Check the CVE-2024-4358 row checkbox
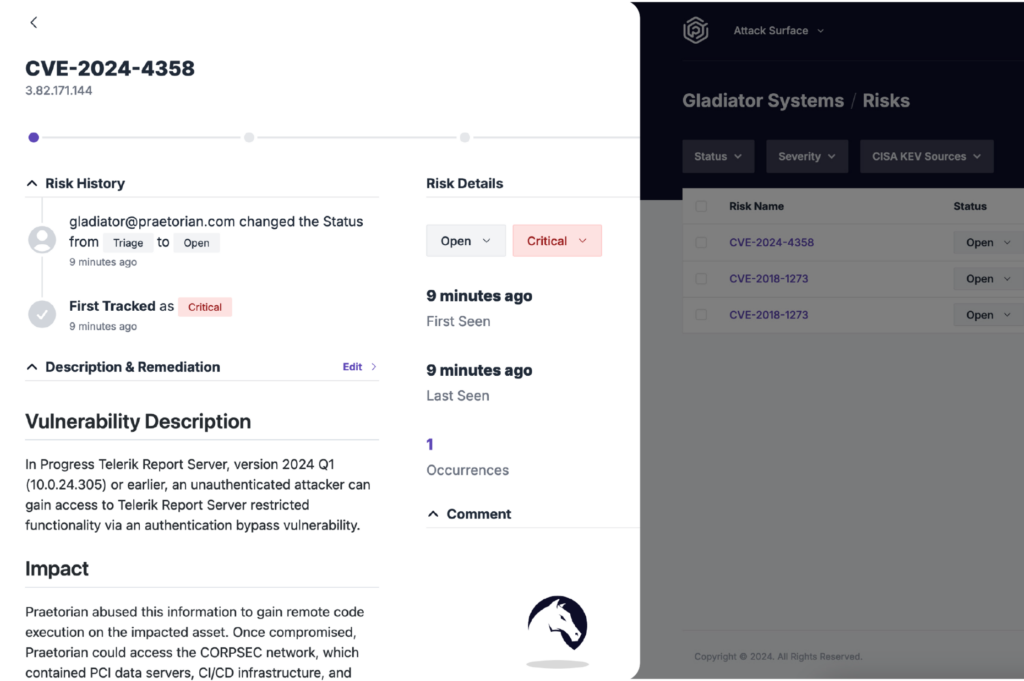The image size is (1024, 681). (x=701, y=242)
